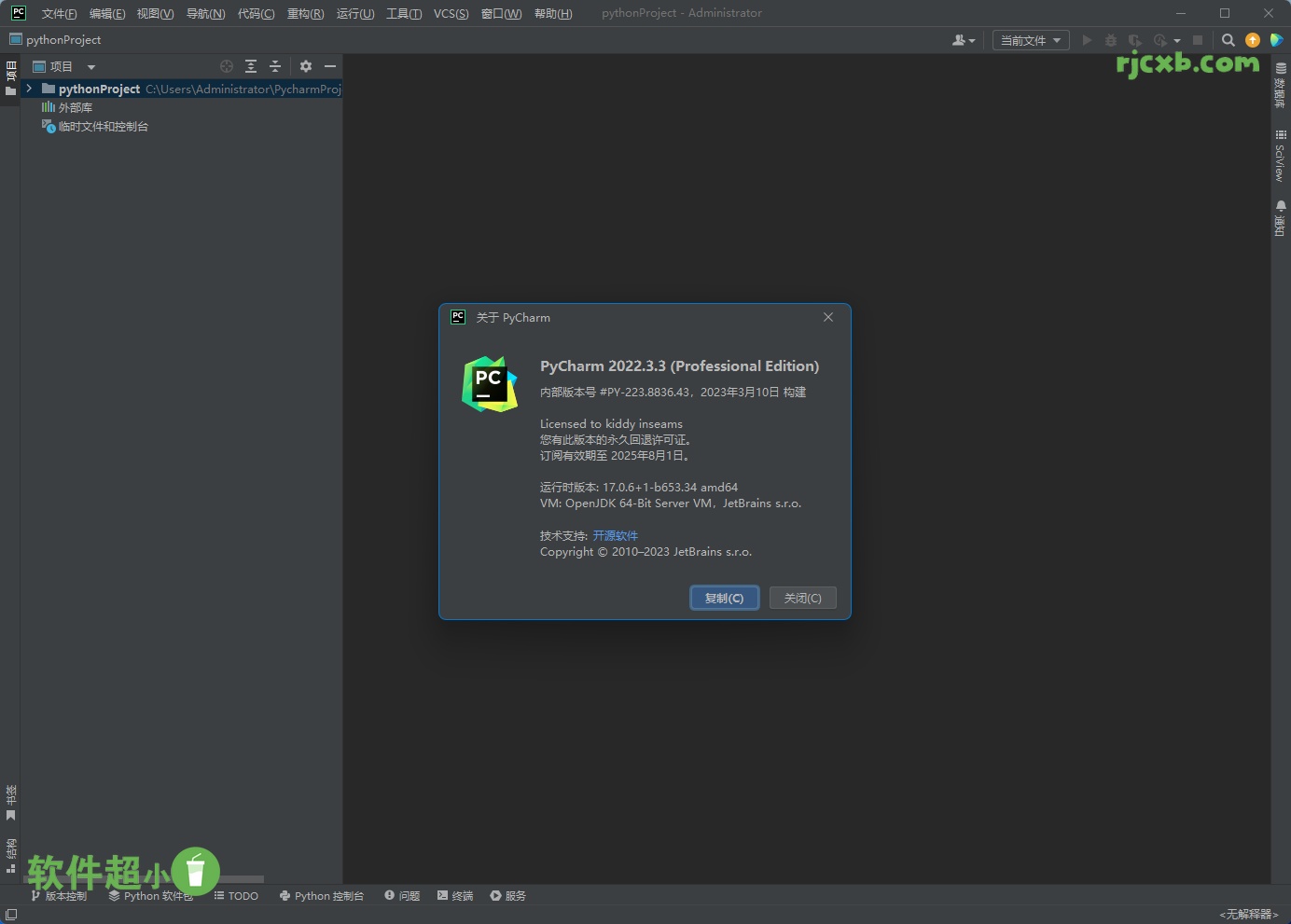Screen dimensions: 1291x924
Task: Open the VCS(S) menu
Action: click(451, 13)
